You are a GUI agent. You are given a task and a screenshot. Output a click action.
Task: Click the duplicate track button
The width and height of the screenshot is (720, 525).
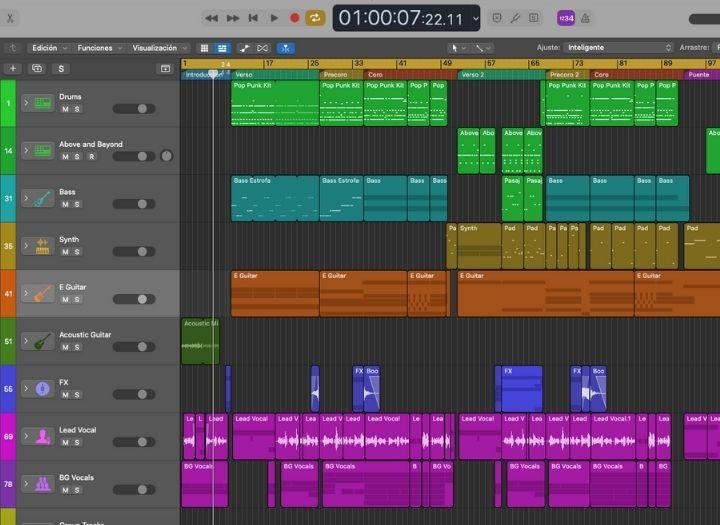pos(37,68)
